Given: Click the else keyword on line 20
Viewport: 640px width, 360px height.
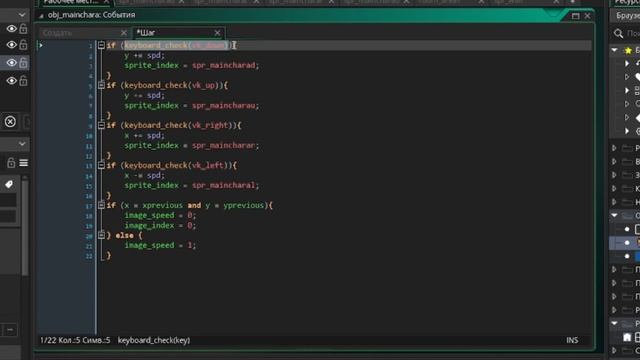Looking at the screenshot, I should point(124,236).
